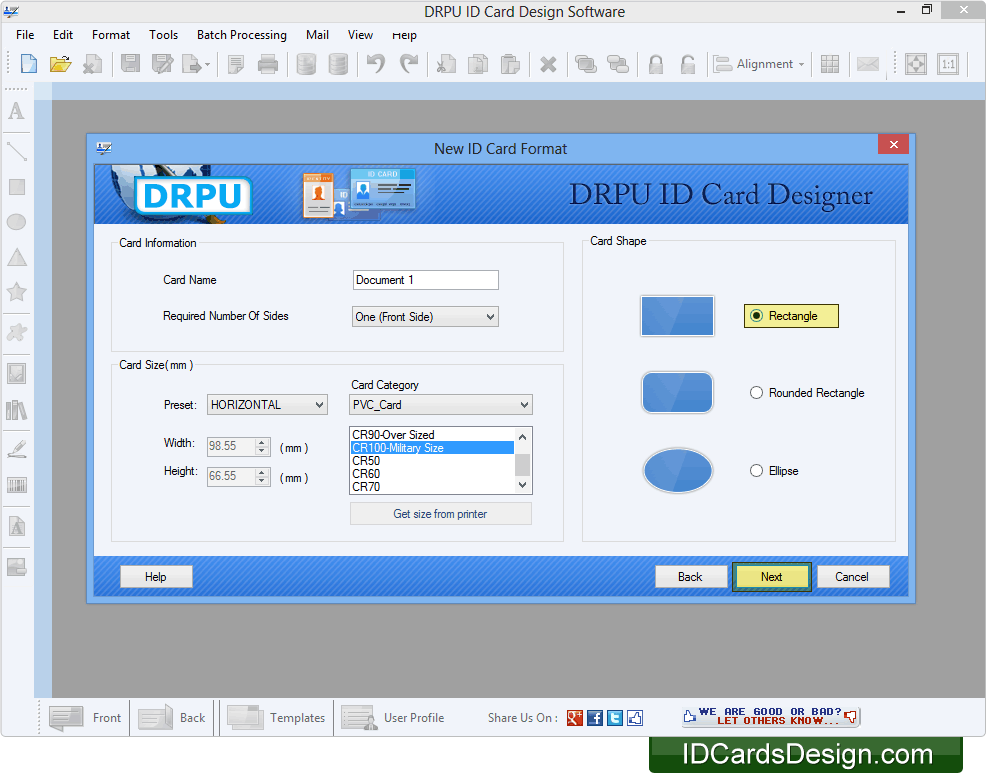Screen dimensions: 986x773
Task: Click the fit to window icon
Action: point(916,64)
